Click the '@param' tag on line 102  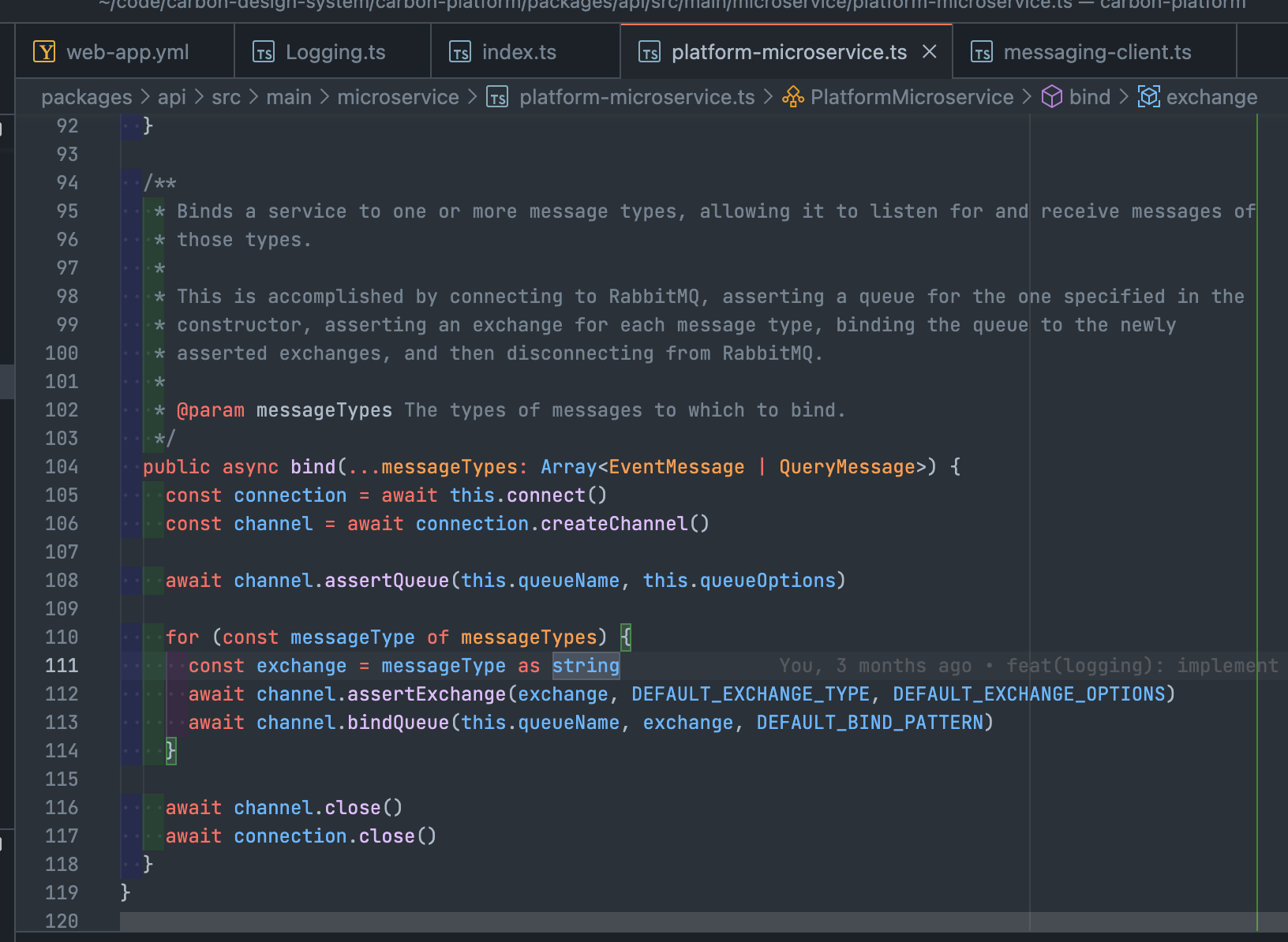coord(211,410)
